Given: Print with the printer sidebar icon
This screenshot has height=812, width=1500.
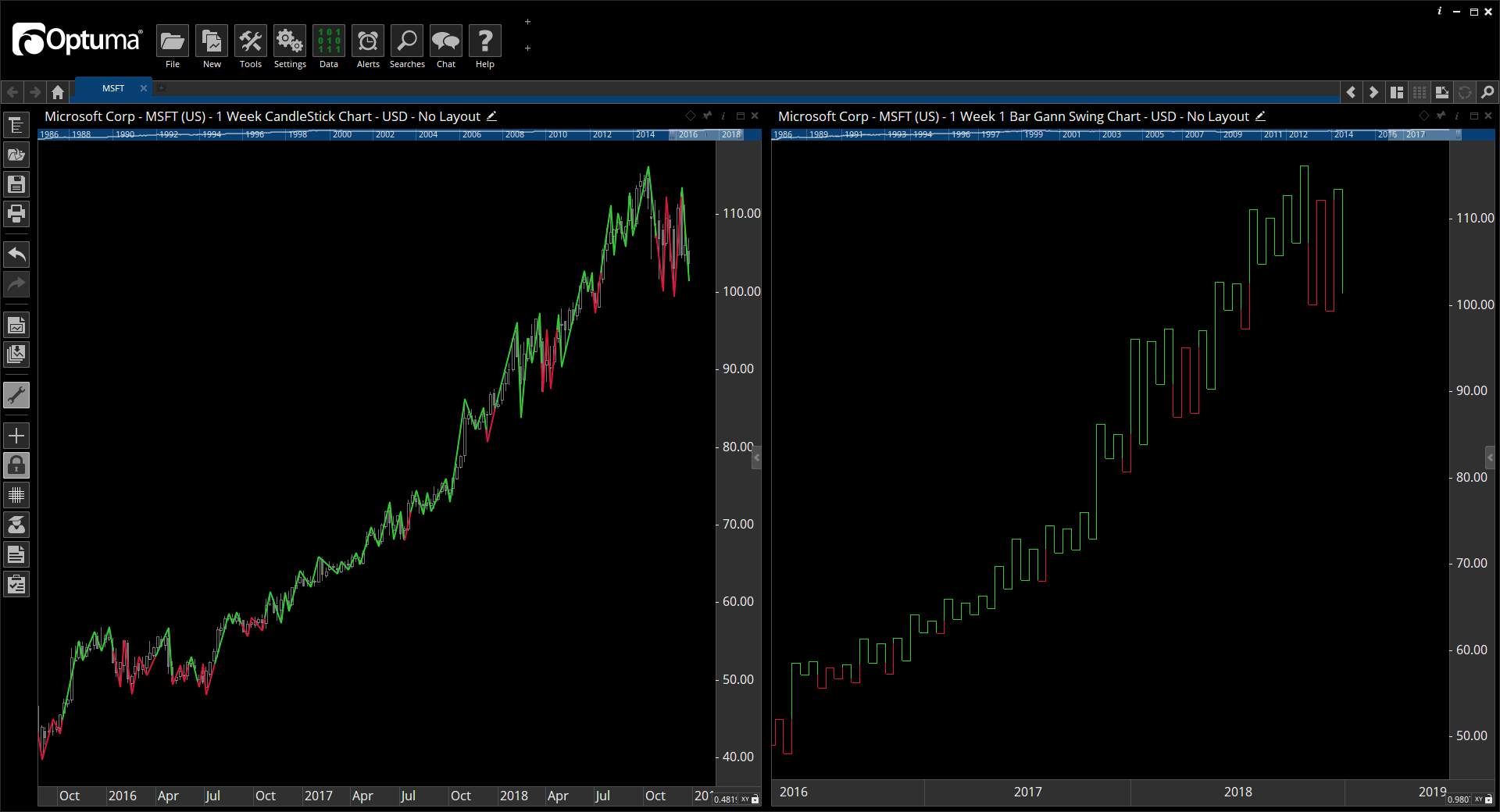Looking at the screenshot, I should tap(16, 214).
